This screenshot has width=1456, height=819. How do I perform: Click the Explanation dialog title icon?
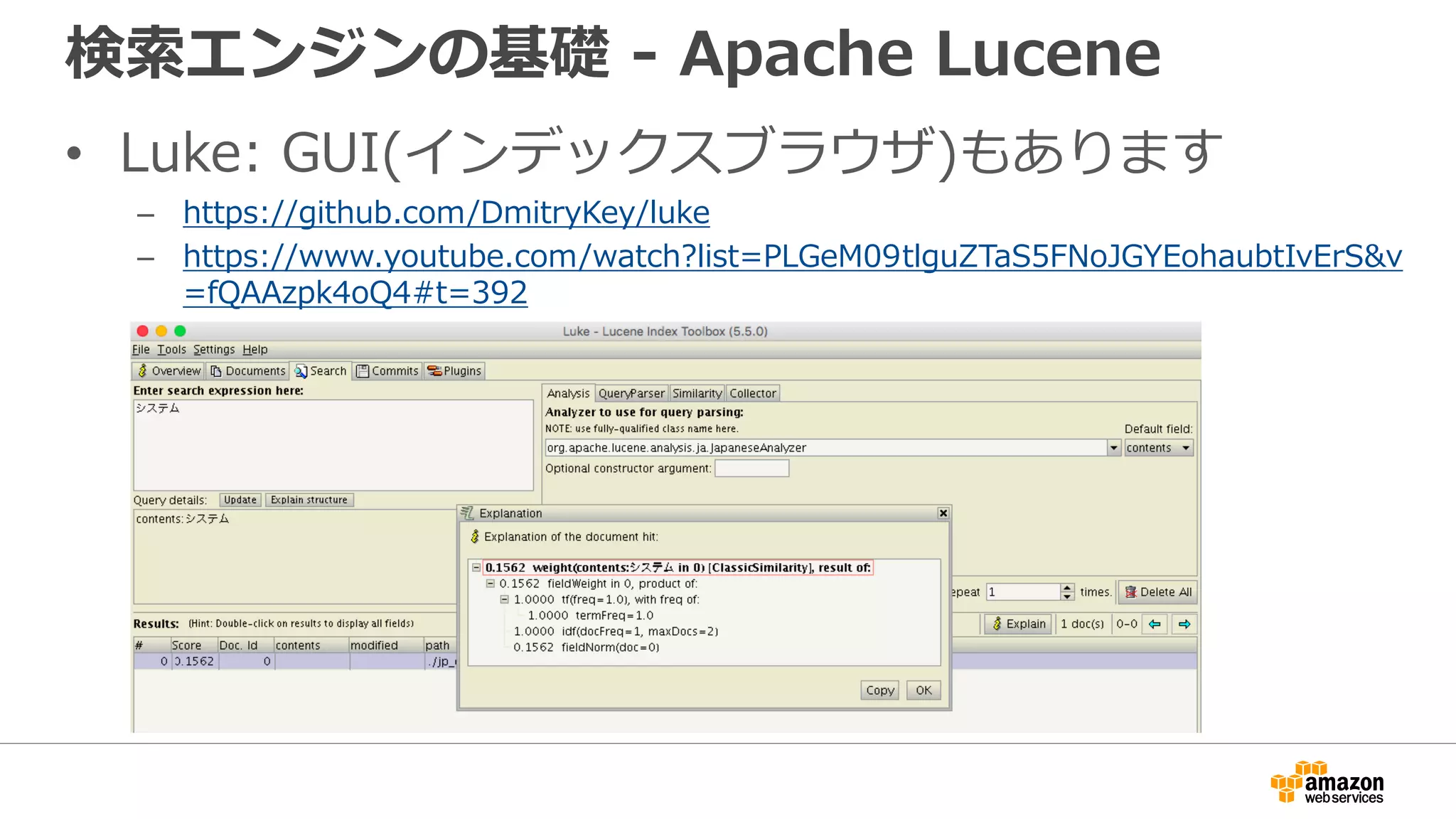(467, 513)
